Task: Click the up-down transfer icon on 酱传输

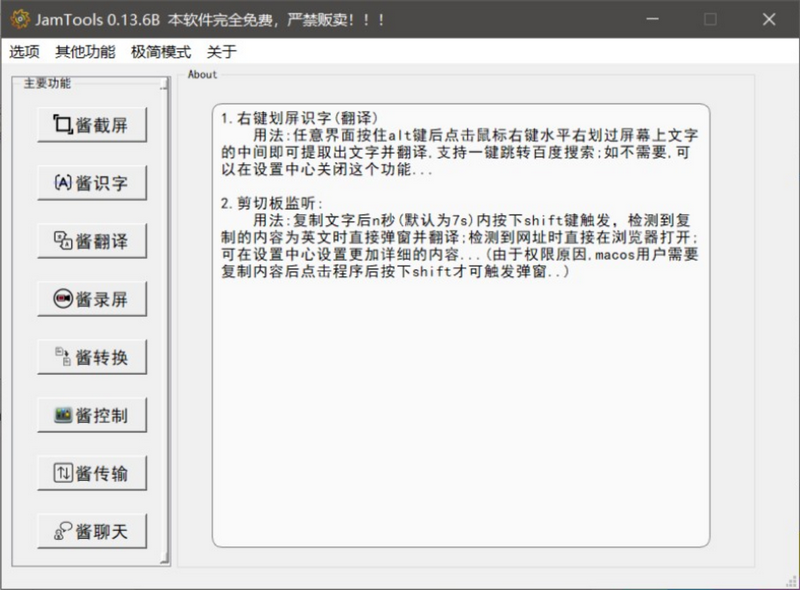Action: (62, 473)
